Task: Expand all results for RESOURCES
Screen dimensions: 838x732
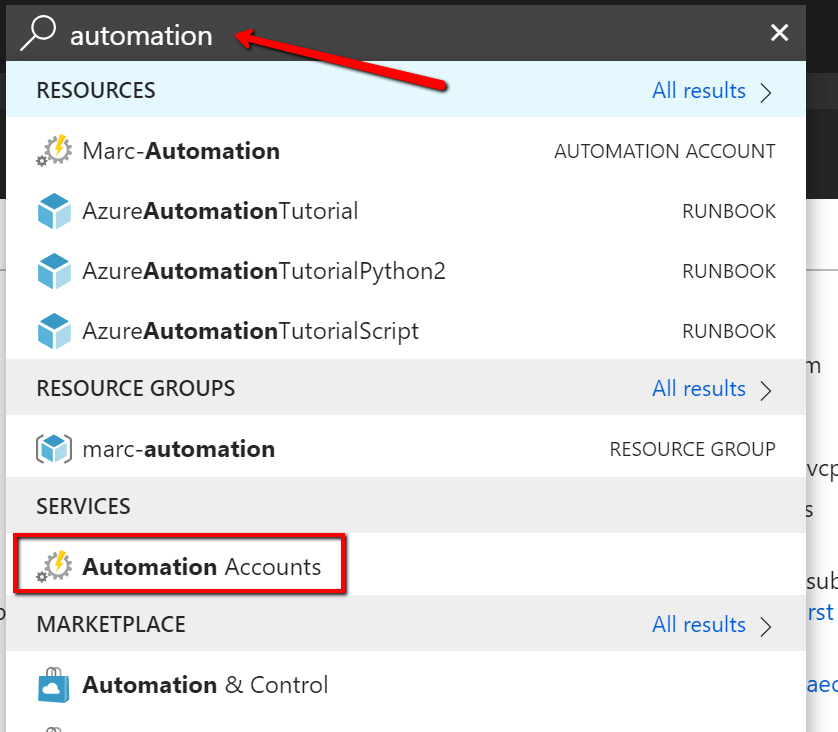Action: (699, 90)
